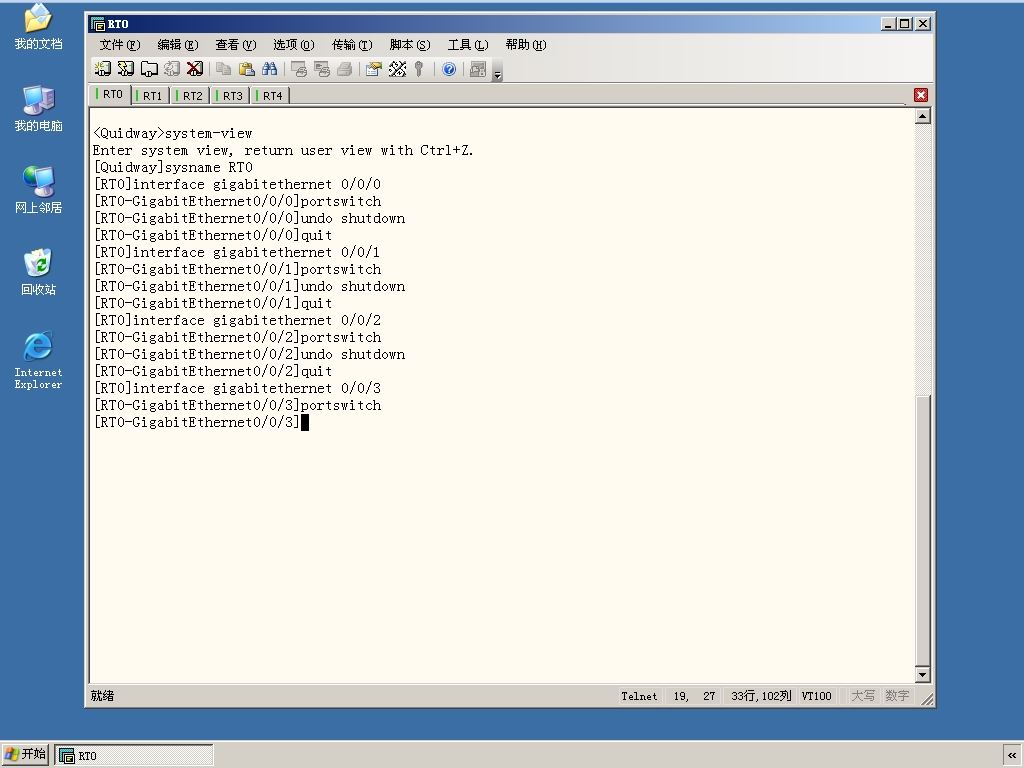Open the 传输(T) menu
Viewport: 1024px width, 768px height.
click(x=352, y=45)
